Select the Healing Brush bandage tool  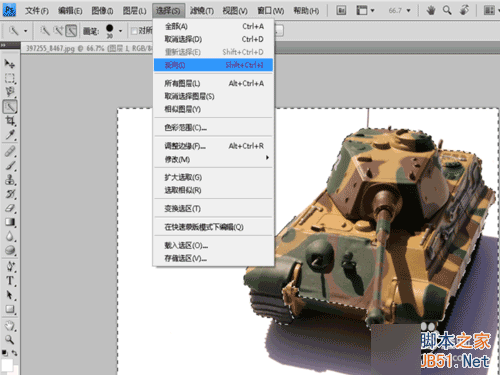coord(9,151)
